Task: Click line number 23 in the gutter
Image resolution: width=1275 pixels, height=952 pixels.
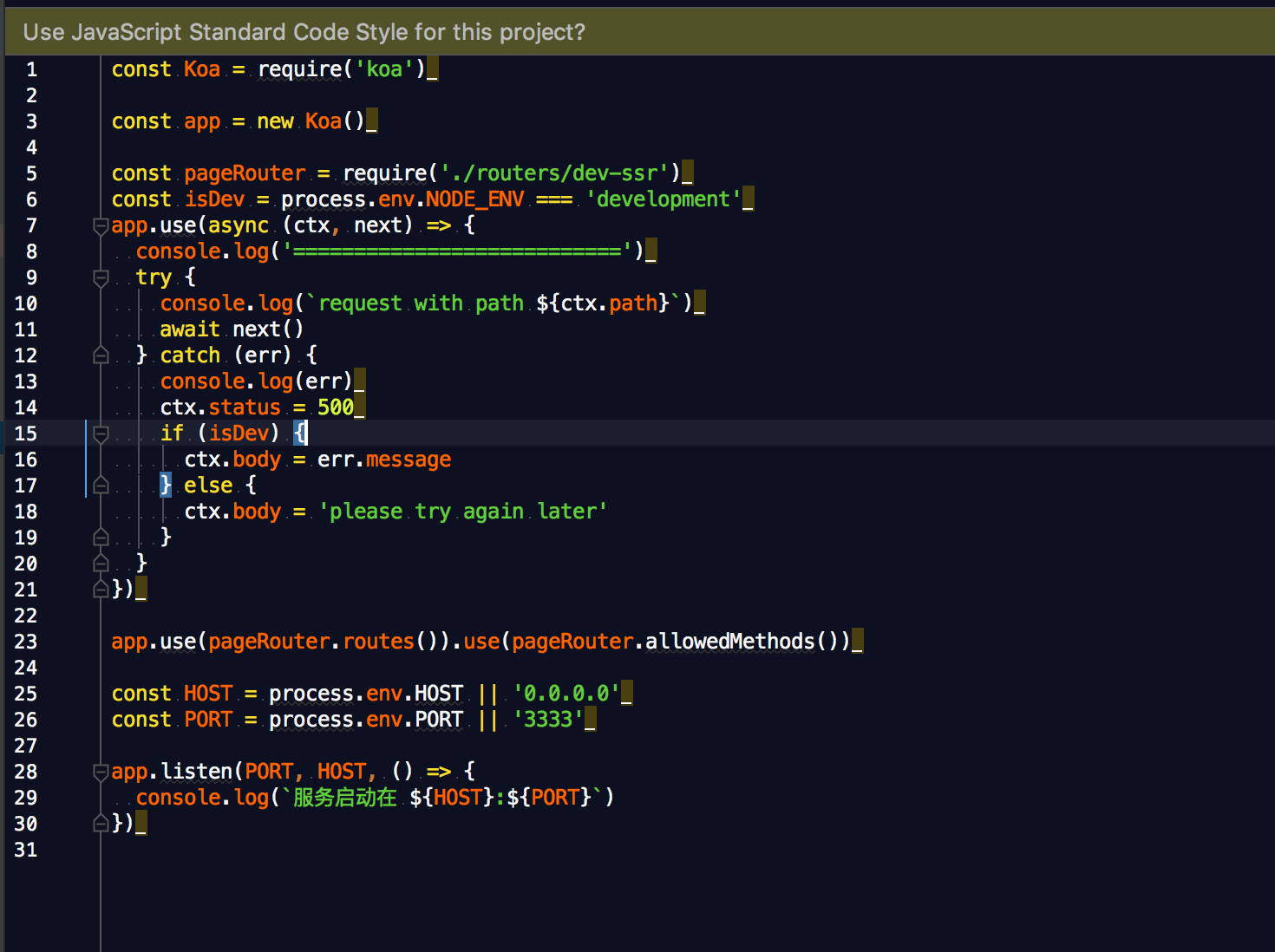Action: [x=26, y=642]
